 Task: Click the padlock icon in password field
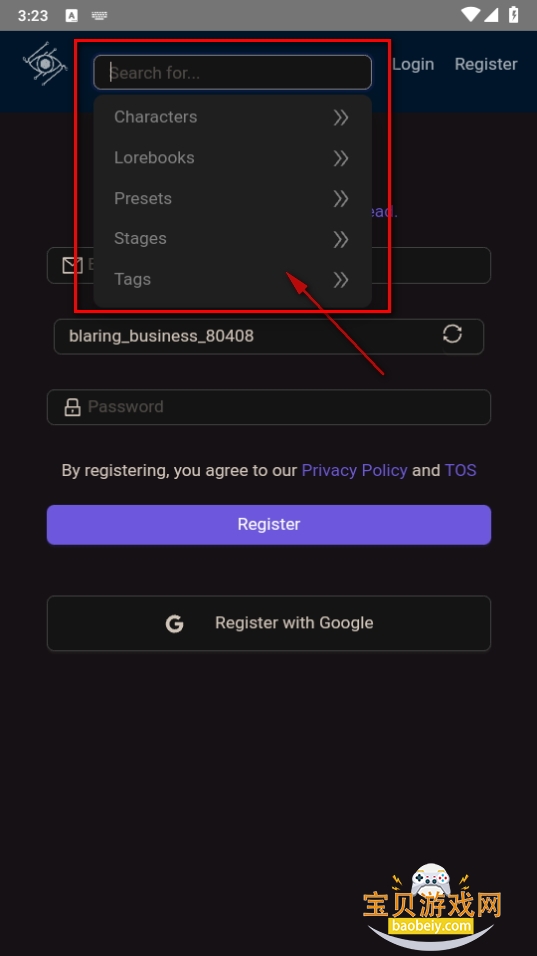[73, 407]
